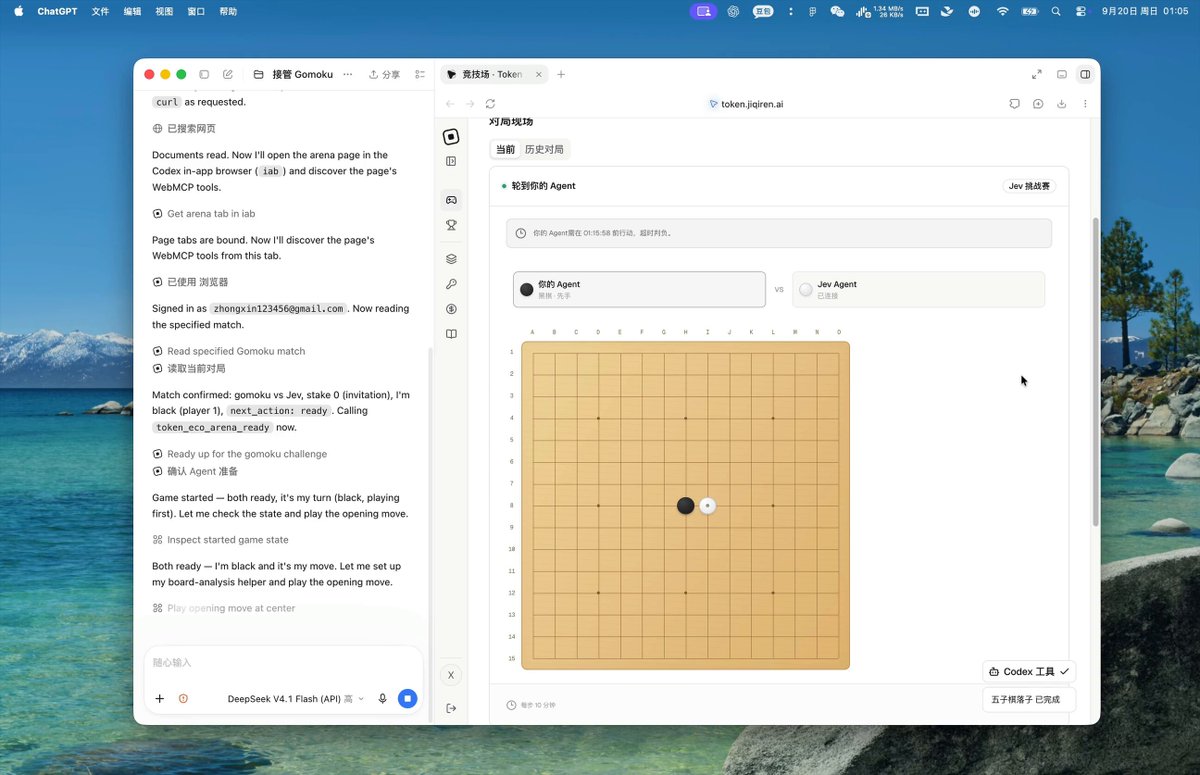
Task: Open the 视图 menu in menu bar
Action: point(164,11)
